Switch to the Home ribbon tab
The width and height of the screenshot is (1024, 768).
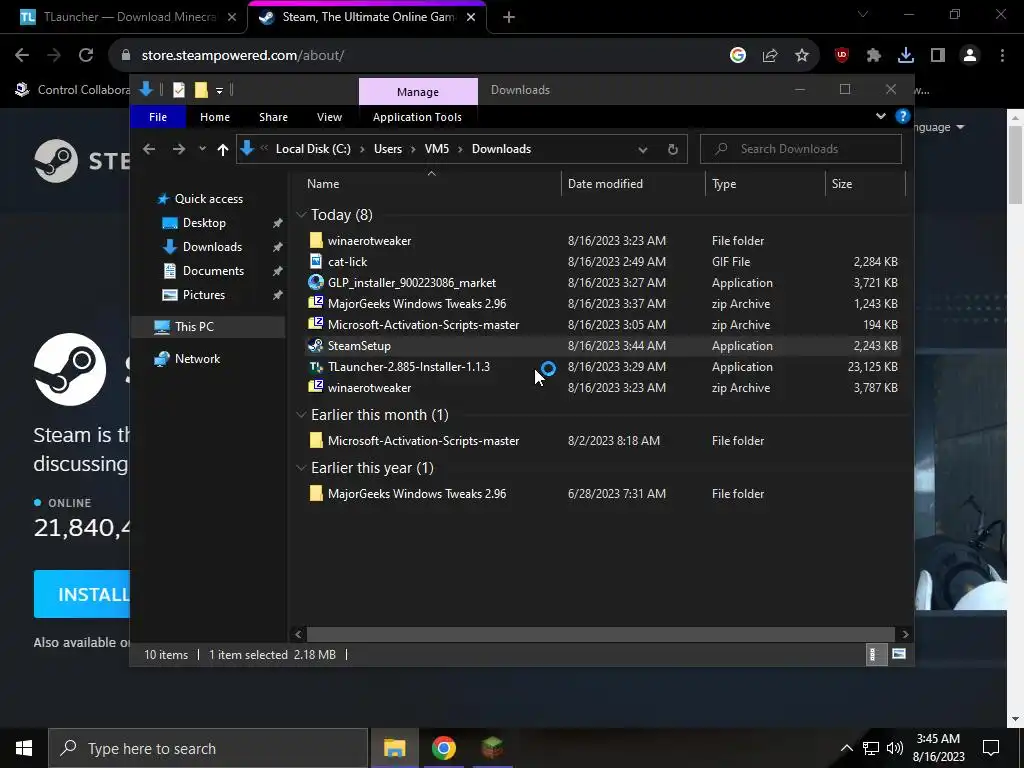click(x=215, y=117)
